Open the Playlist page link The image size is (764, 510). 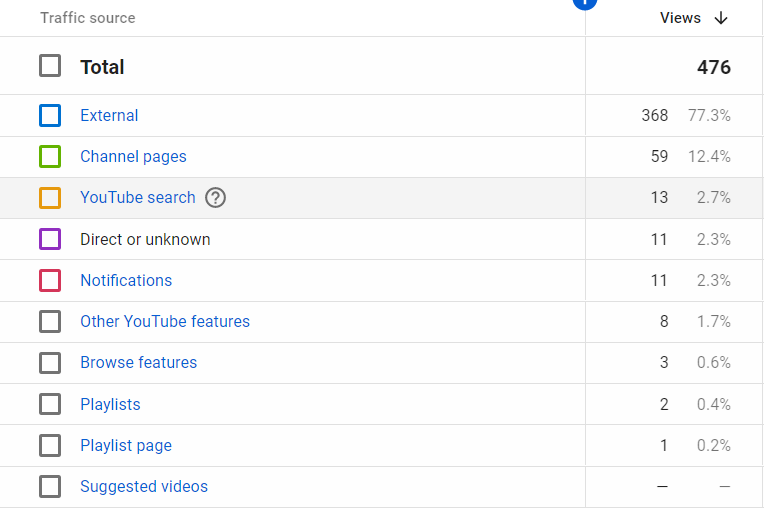(x=126, y=446)
